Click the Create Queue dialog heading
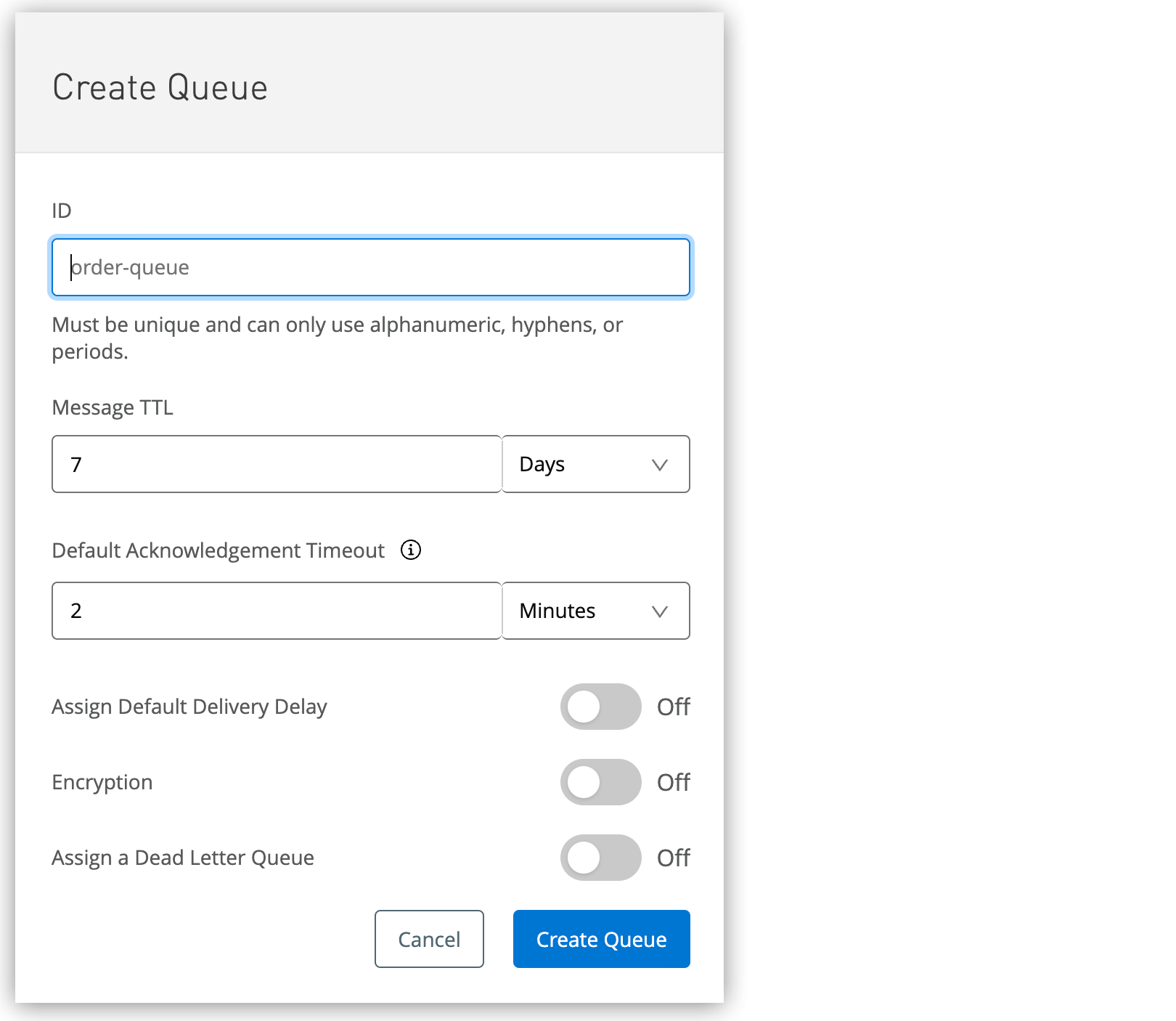 (x=160, y=88)
